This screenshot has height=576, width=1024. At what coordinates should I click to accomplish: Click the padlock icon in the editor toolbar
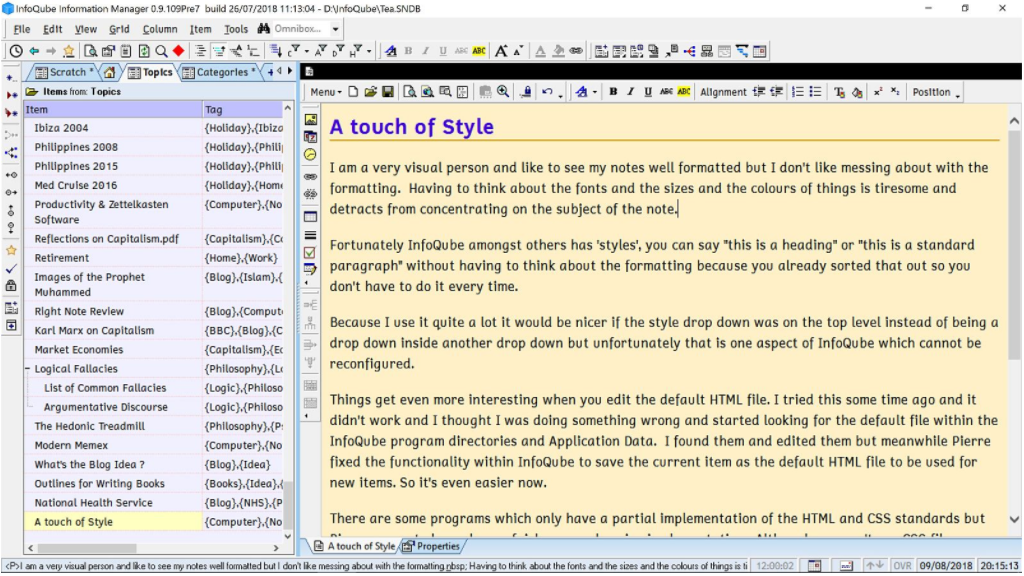pyautogui.click(x=526, y=92)
